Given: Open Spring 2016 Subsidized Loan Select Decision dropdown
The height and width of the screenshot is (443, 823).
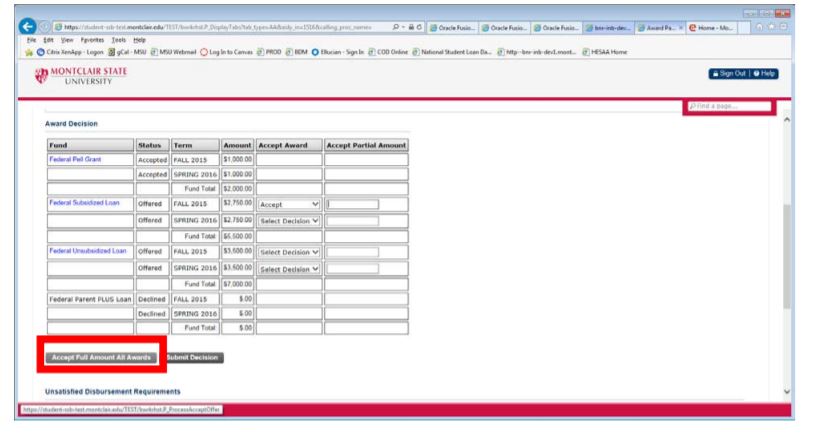Looking at the screenshot, I should tap(288, 220).
